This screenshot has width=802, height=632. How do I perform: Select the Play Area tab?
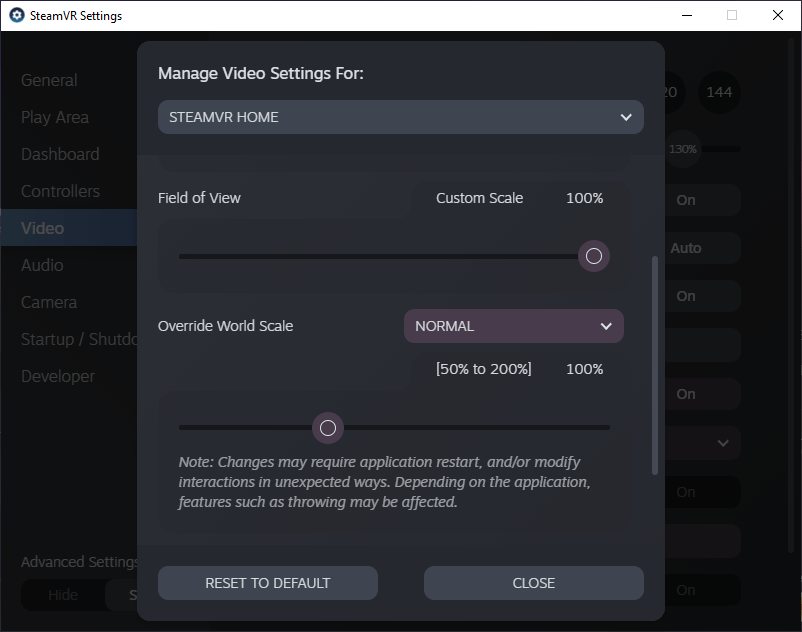coord(55,117)
